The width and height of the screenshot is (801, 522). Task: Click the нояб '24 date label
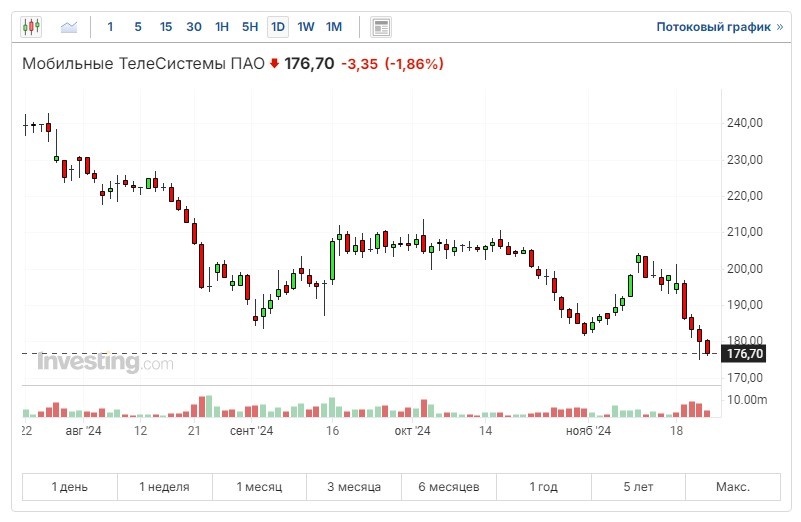pyautogui.click(x=588, y=431)
